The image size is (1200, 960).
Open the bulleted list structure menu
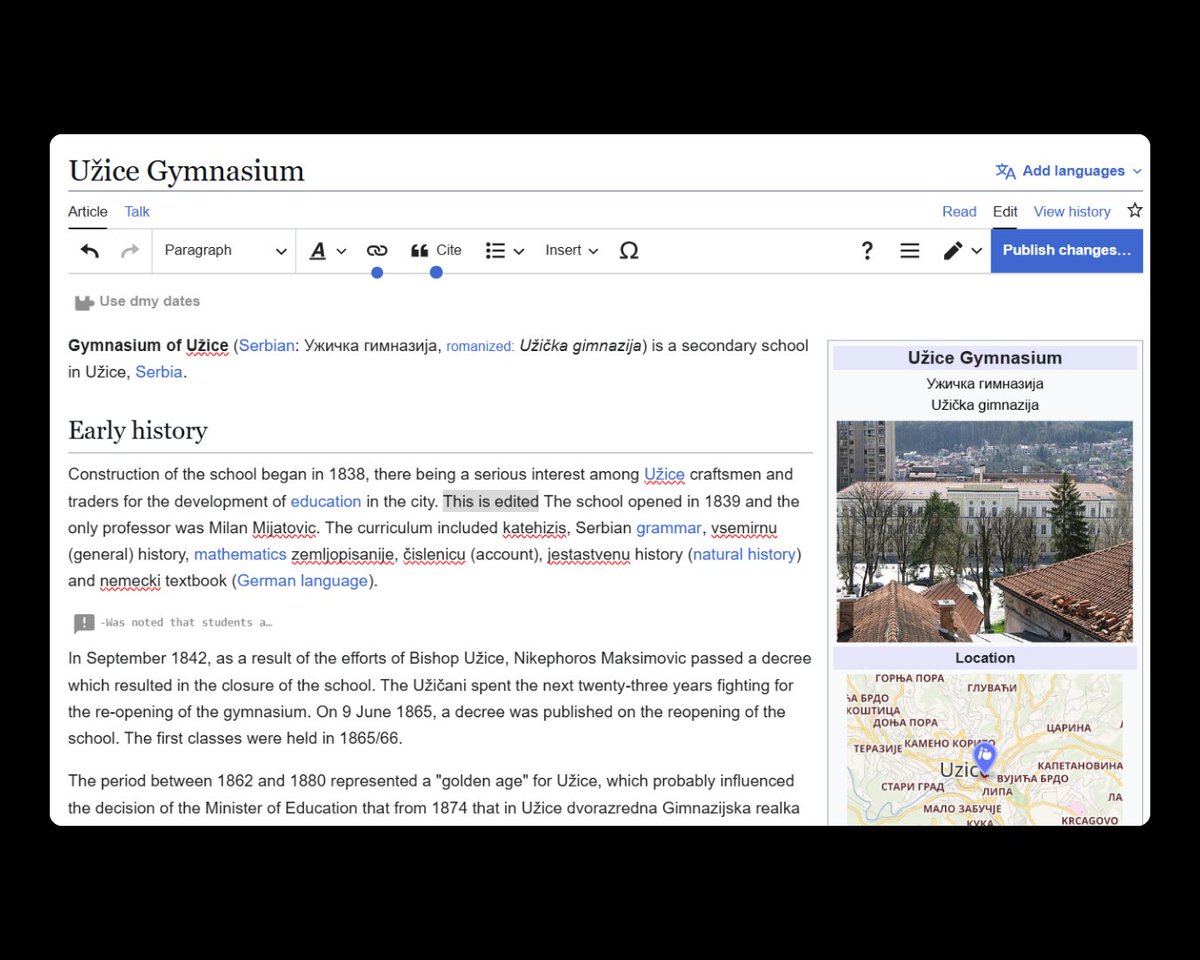pyautogui.click(x=505, y=251)
